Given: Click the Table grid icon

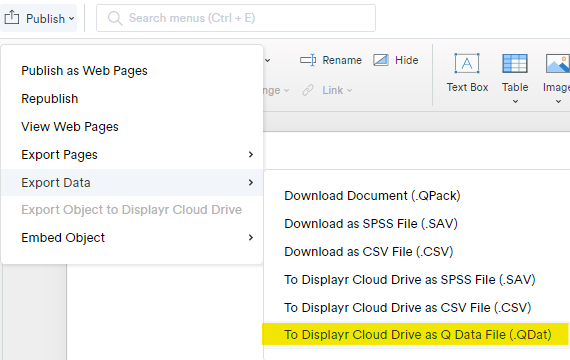Looking at the screenshot, I should pyautogui.click(x=515, y=63).
